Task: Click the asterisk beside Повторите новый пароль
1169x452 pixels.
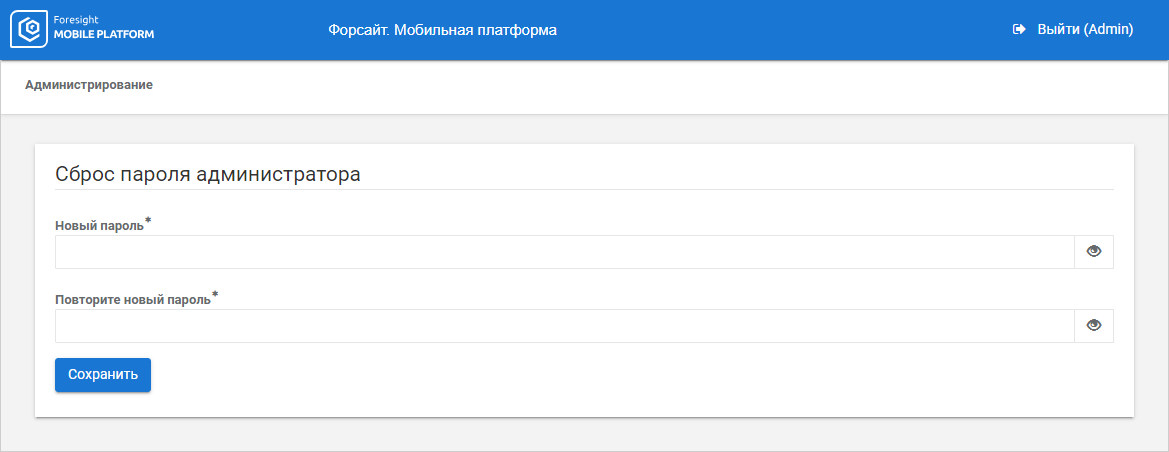Action: click(x=215, y=294)
